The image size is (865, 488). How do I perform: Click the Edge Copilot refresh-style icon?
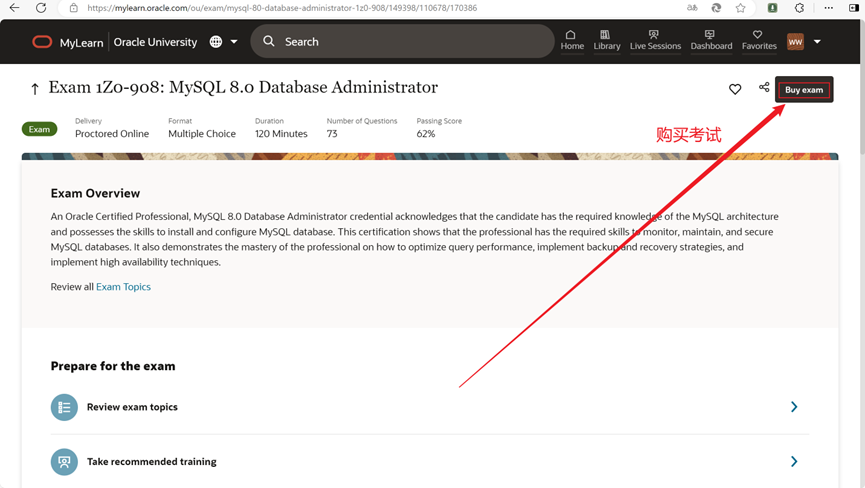click(x=716, y=8)
